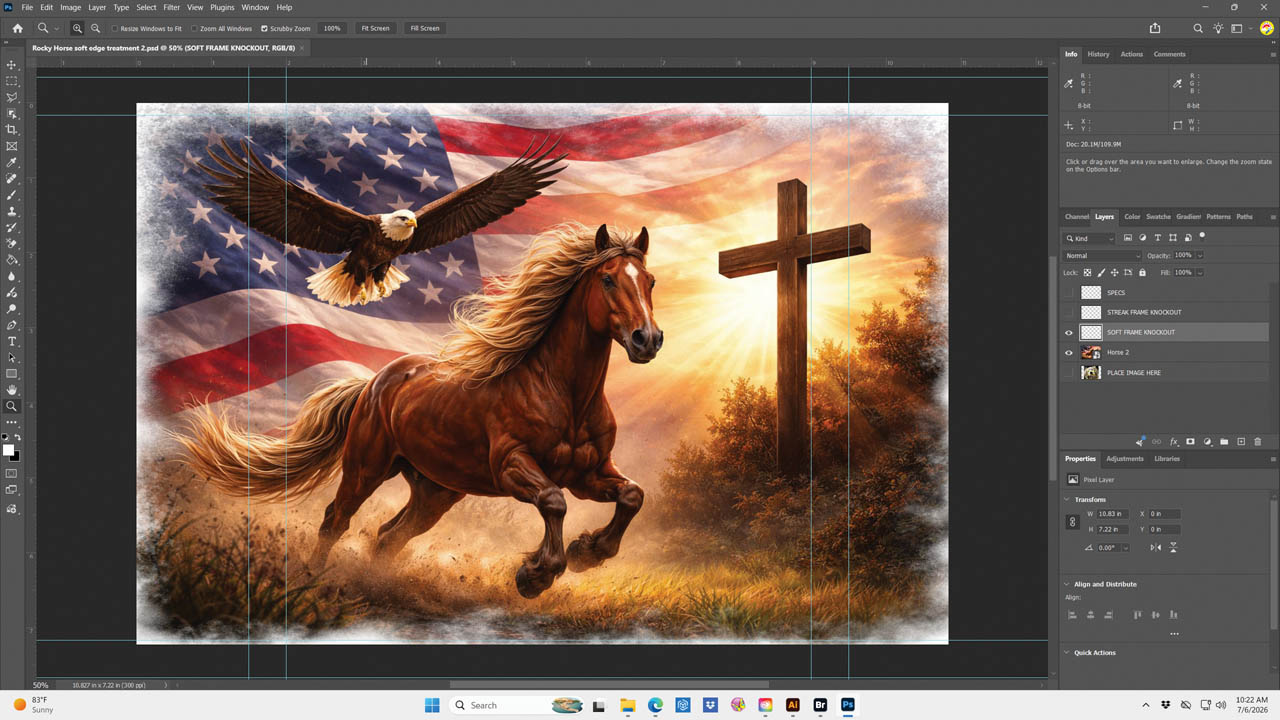The height and width of the screenshot is (720, 1280).
Task: Click the Fill Screen button
Action: [x=424, y=28]
